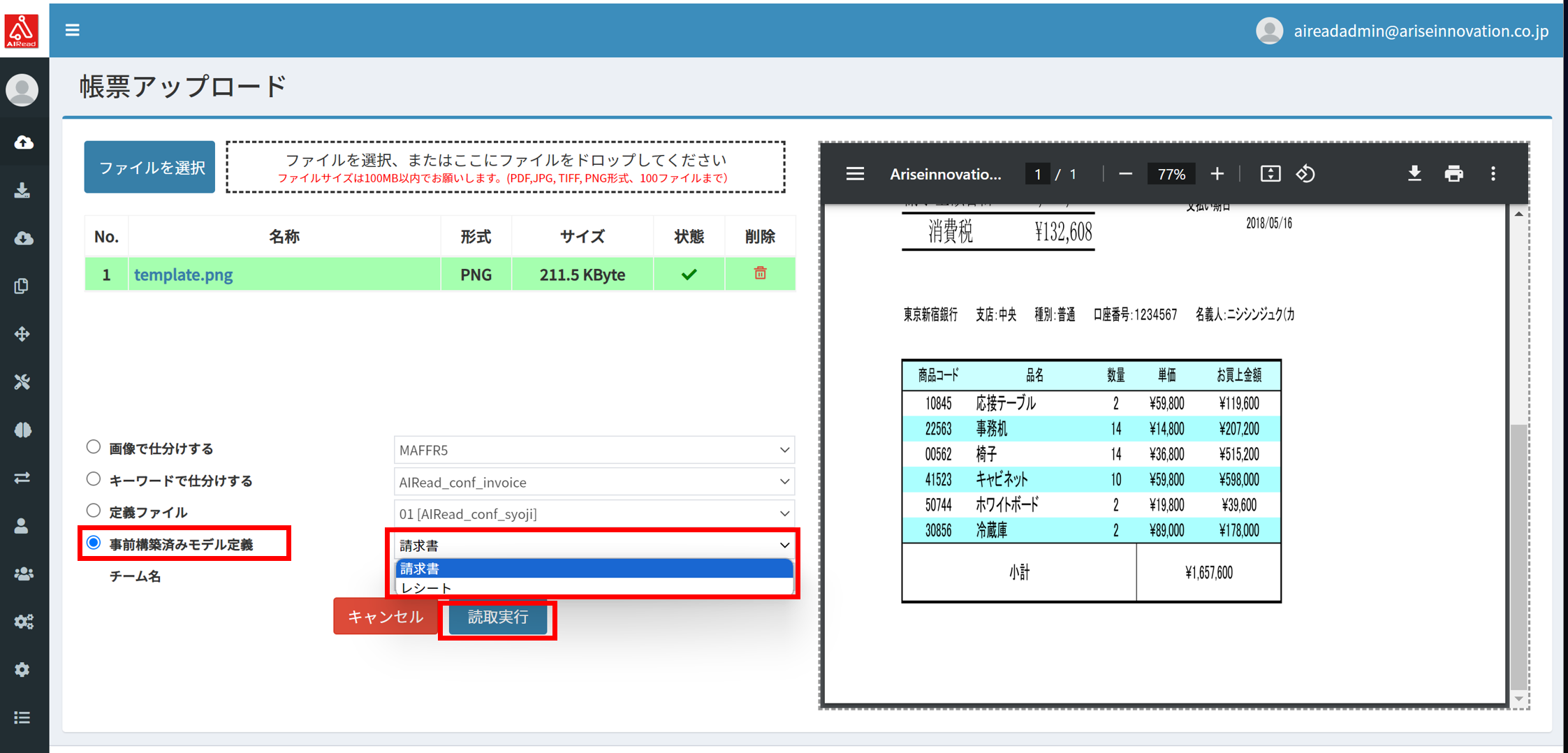Image resolution: width=1568 pixels, height=753 pixels.
Task: Rotate the document preview
Action: (1305, 173)
